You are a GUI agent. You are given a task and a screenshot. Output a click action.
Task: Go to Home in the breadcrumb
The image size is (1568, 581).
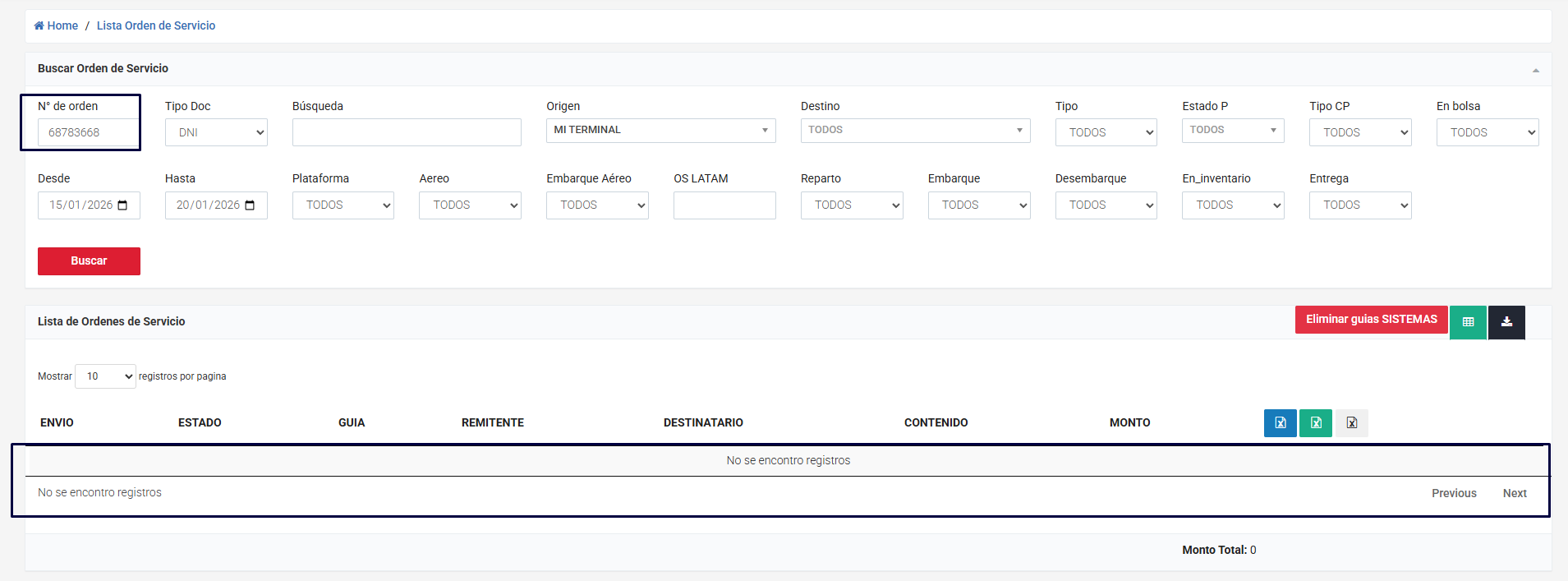[57, 25]
